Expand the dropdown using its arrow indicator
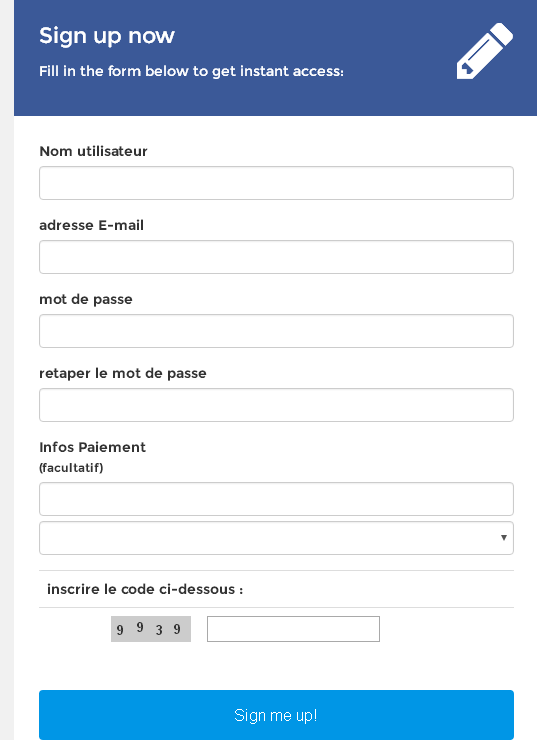 503,538
